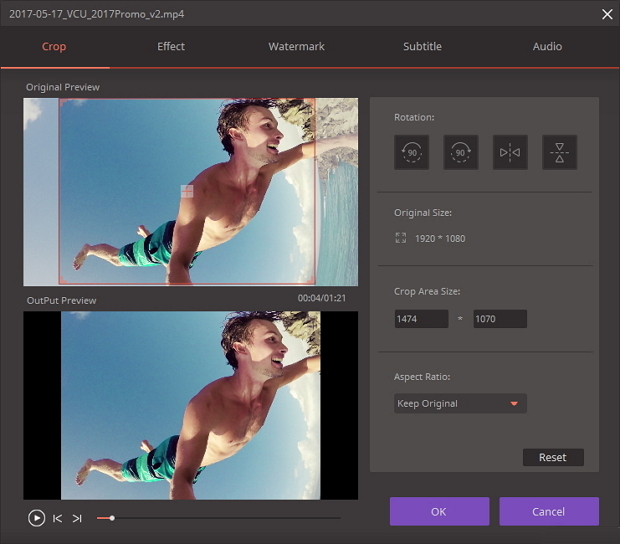Click the Reset button
Image resolution: width=620 pixels, height=544 pixels.
(x=553, y=457)
